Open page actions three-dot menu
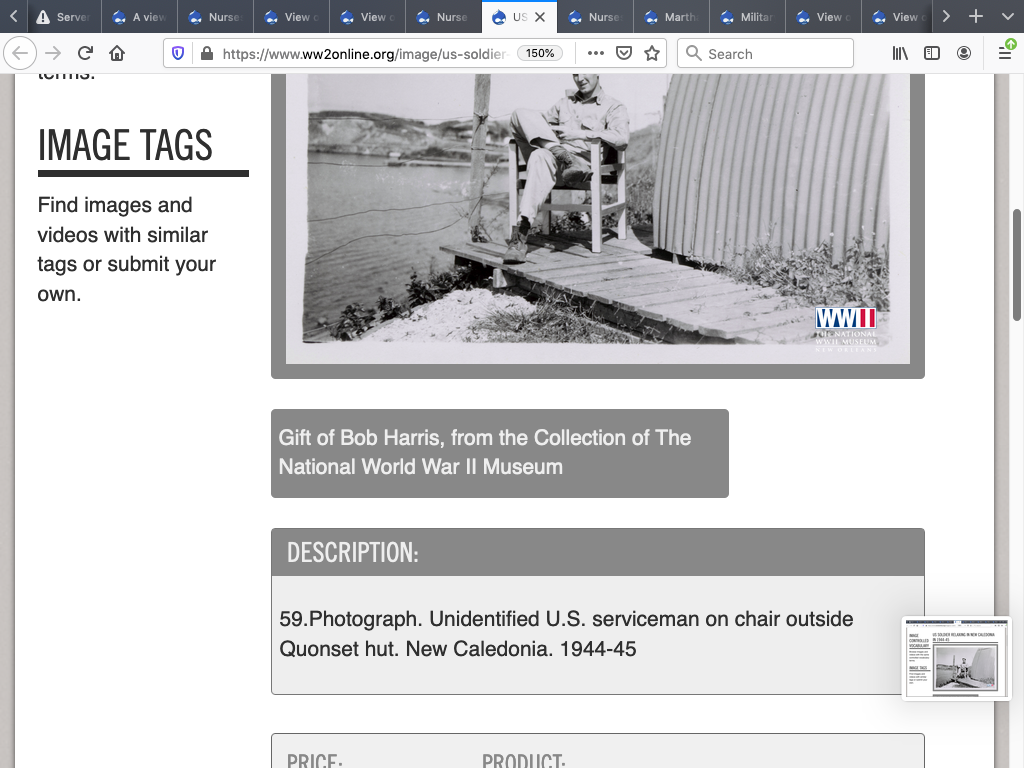This screenshot has width=1024, height=768. coord(596,54)
